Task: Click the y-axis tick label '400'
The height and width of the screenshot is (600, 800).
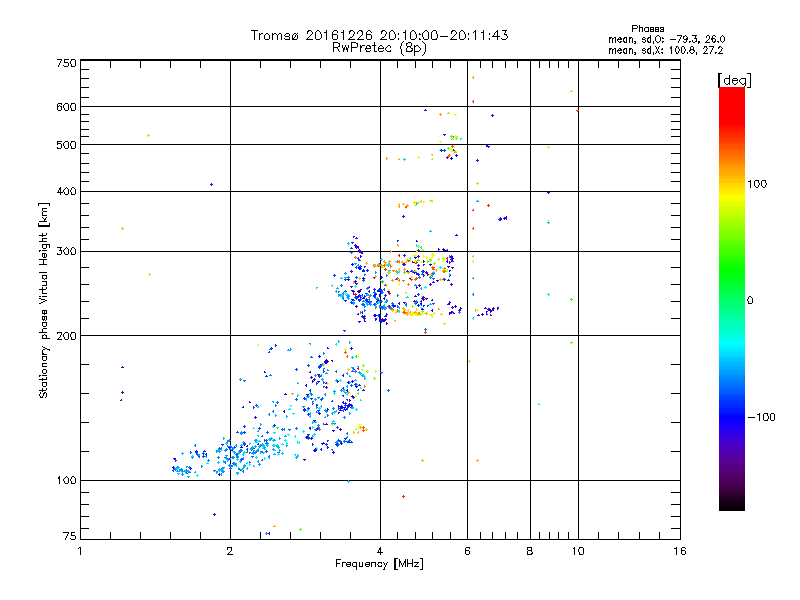Action: pos(67,192)
